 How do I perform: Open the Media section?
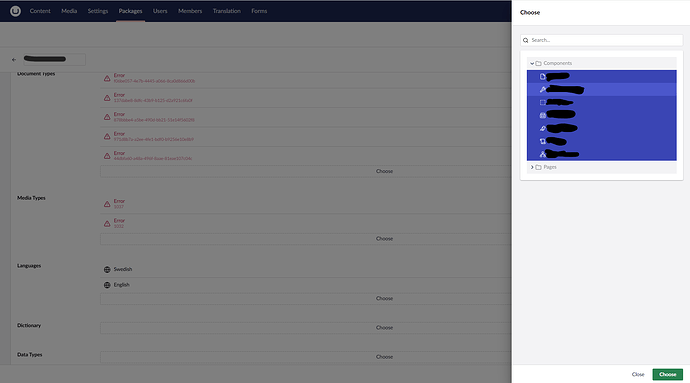69,11
